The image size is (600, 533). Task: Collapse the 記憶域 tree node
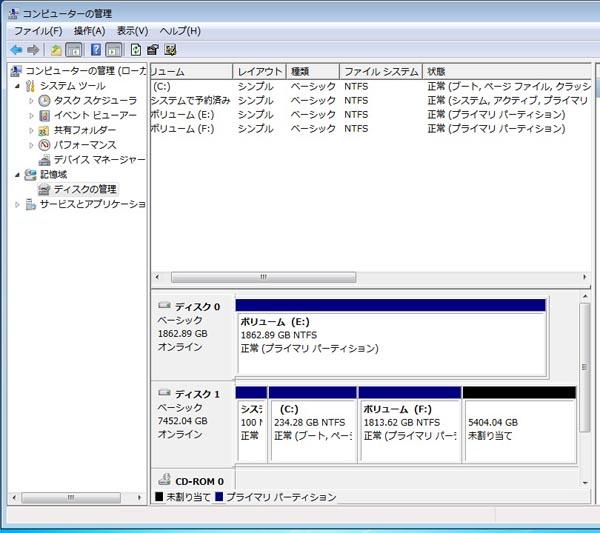pyautogui.click(x=17, y=175)
